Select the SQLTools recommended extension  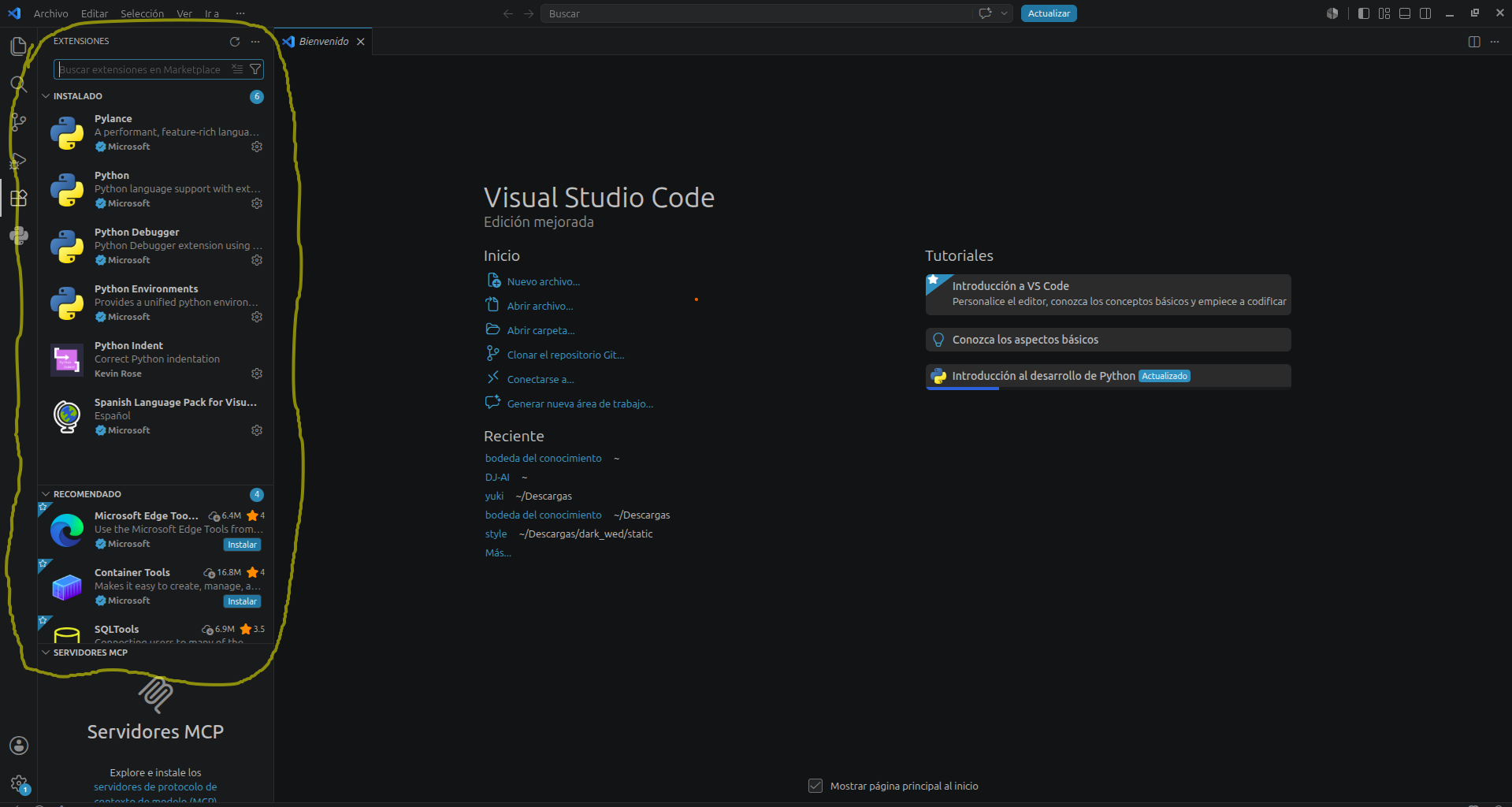click(156, 630)
